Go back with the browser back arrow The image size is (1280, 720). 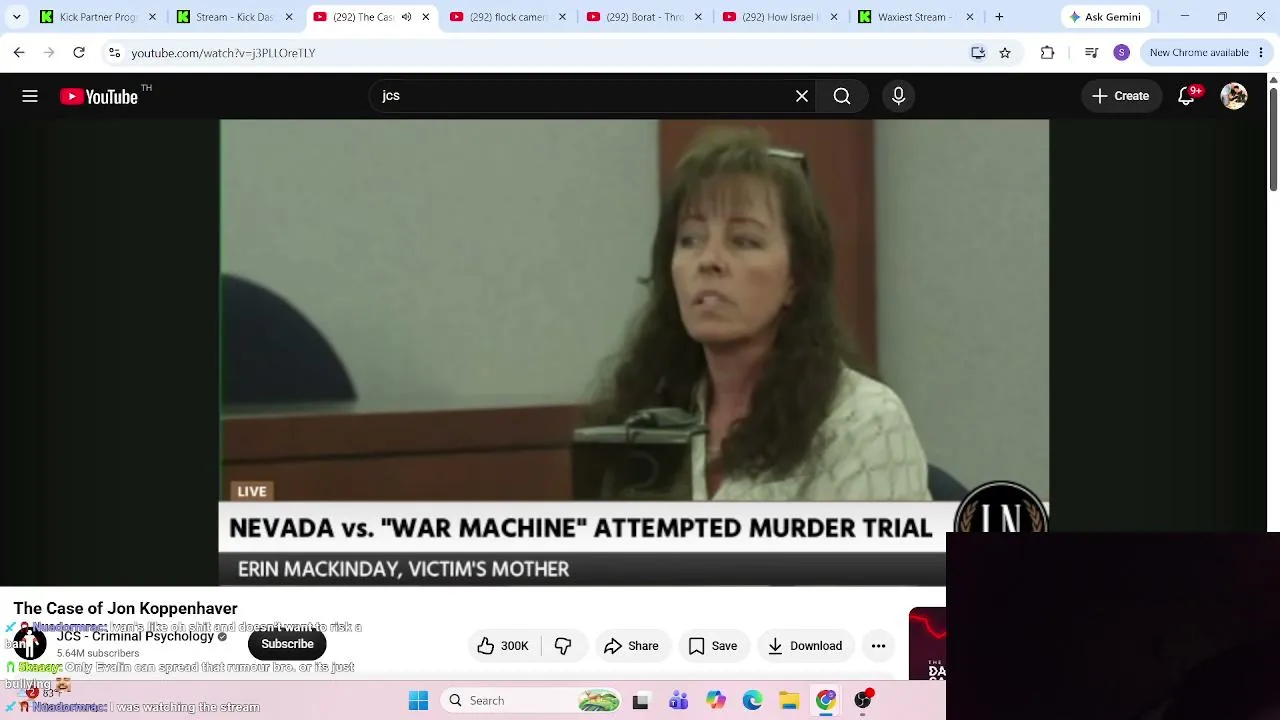19,53
